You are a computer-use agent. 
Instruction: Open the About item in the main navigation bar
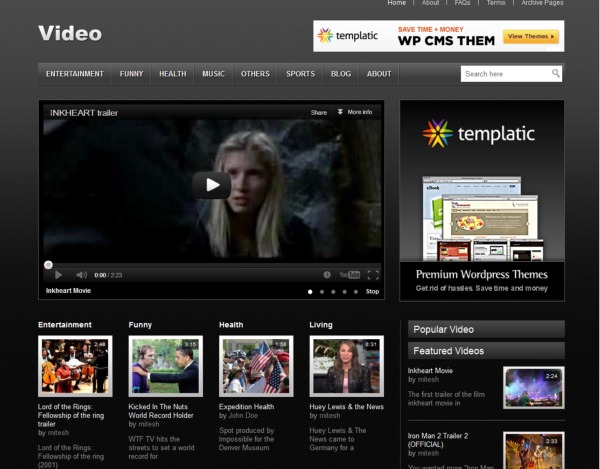[x=379, y=74]
